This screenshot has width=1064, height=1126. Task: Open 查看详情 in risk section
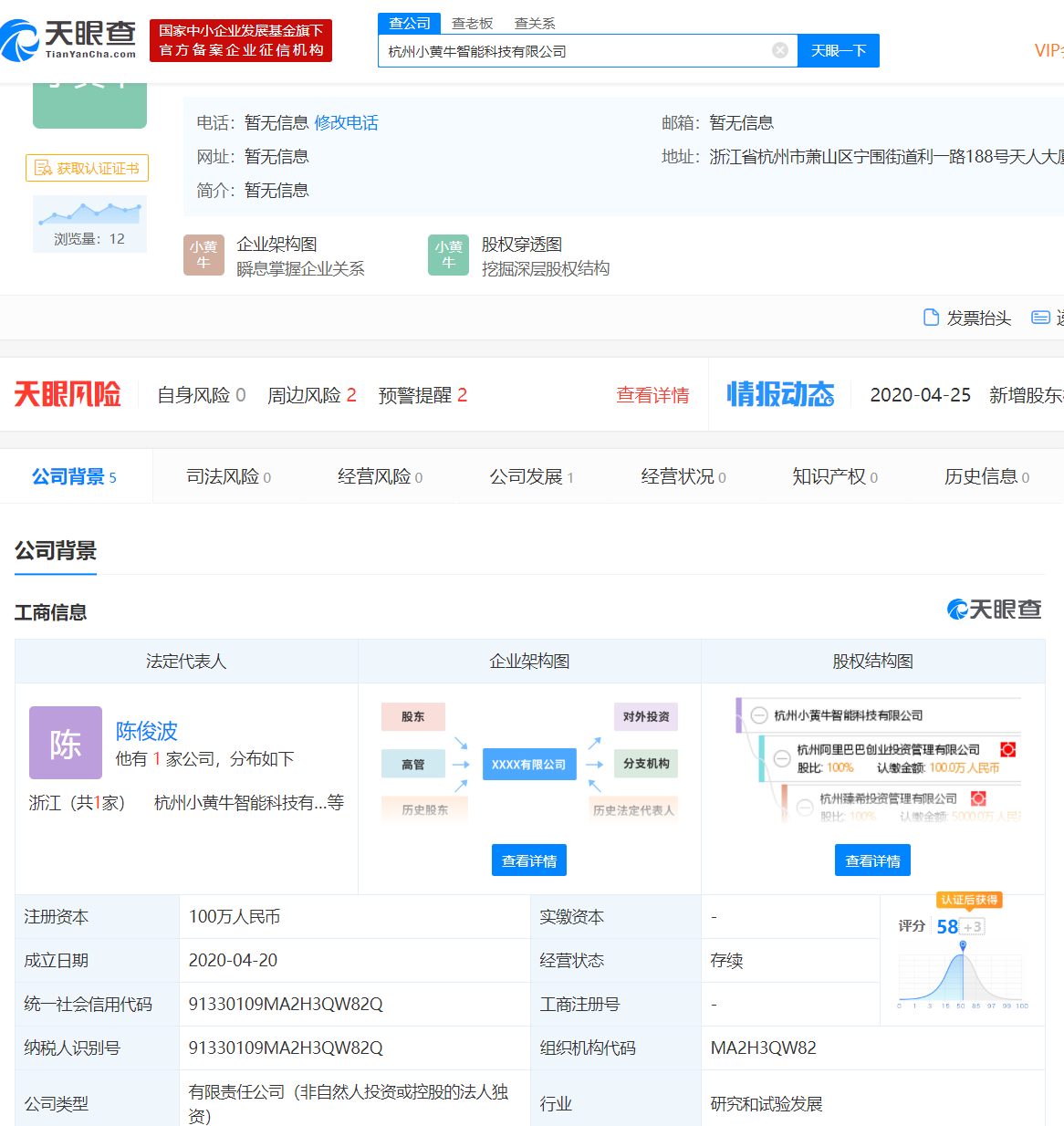652,394
